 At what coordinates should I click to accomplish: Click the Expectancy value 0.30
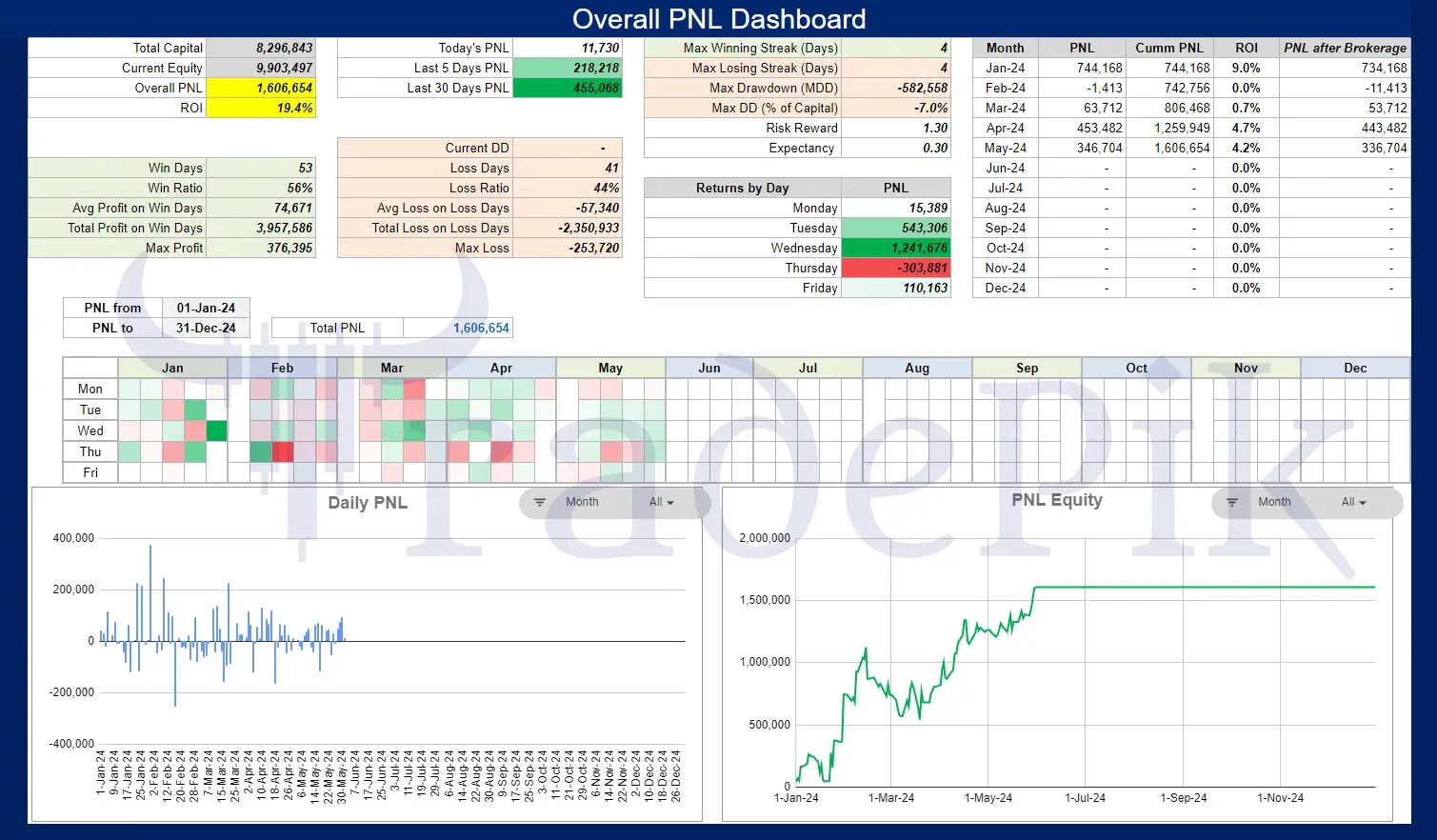coord(896,148)
